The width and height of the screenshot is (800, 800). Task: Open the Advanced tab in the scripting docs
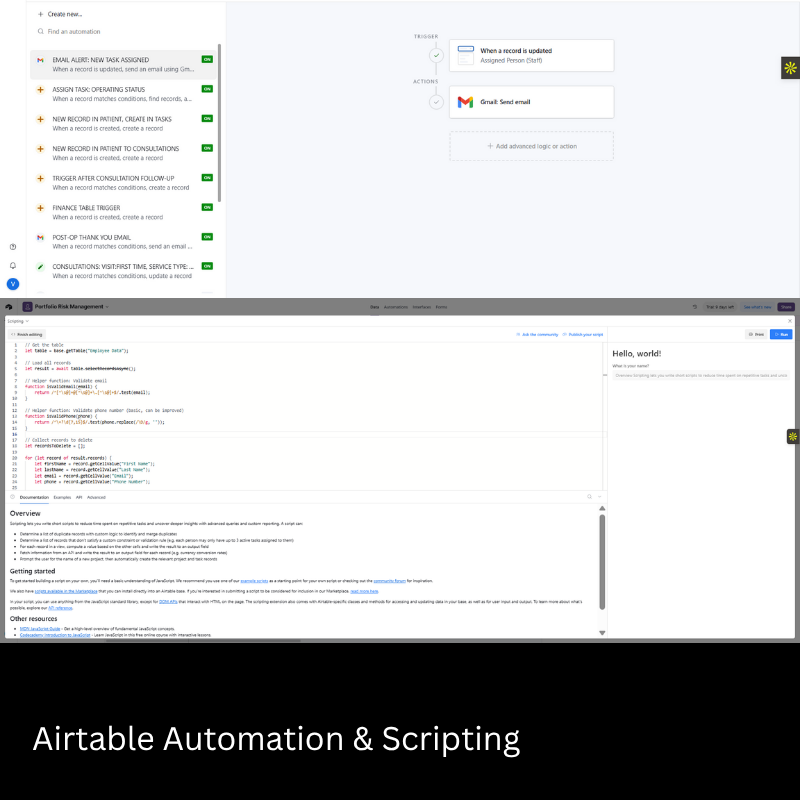pos(96,497)
